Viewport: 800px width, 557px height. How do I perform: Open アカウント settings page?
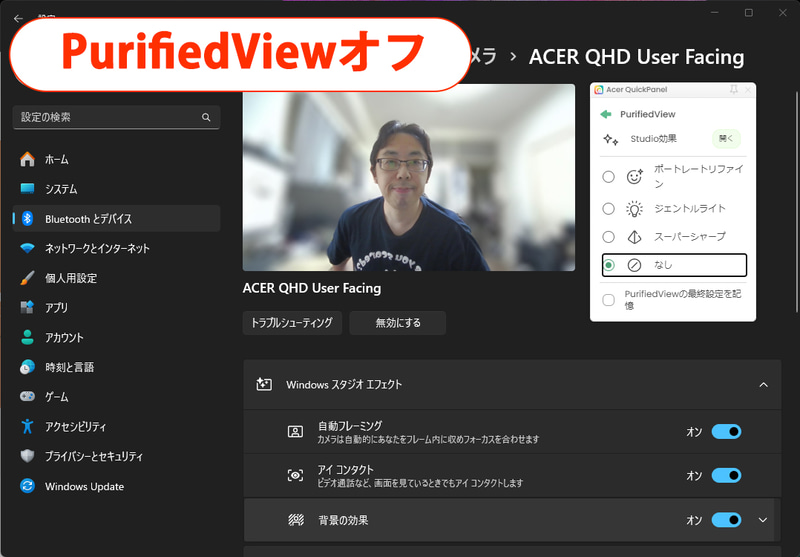click(x=116, y=337)
